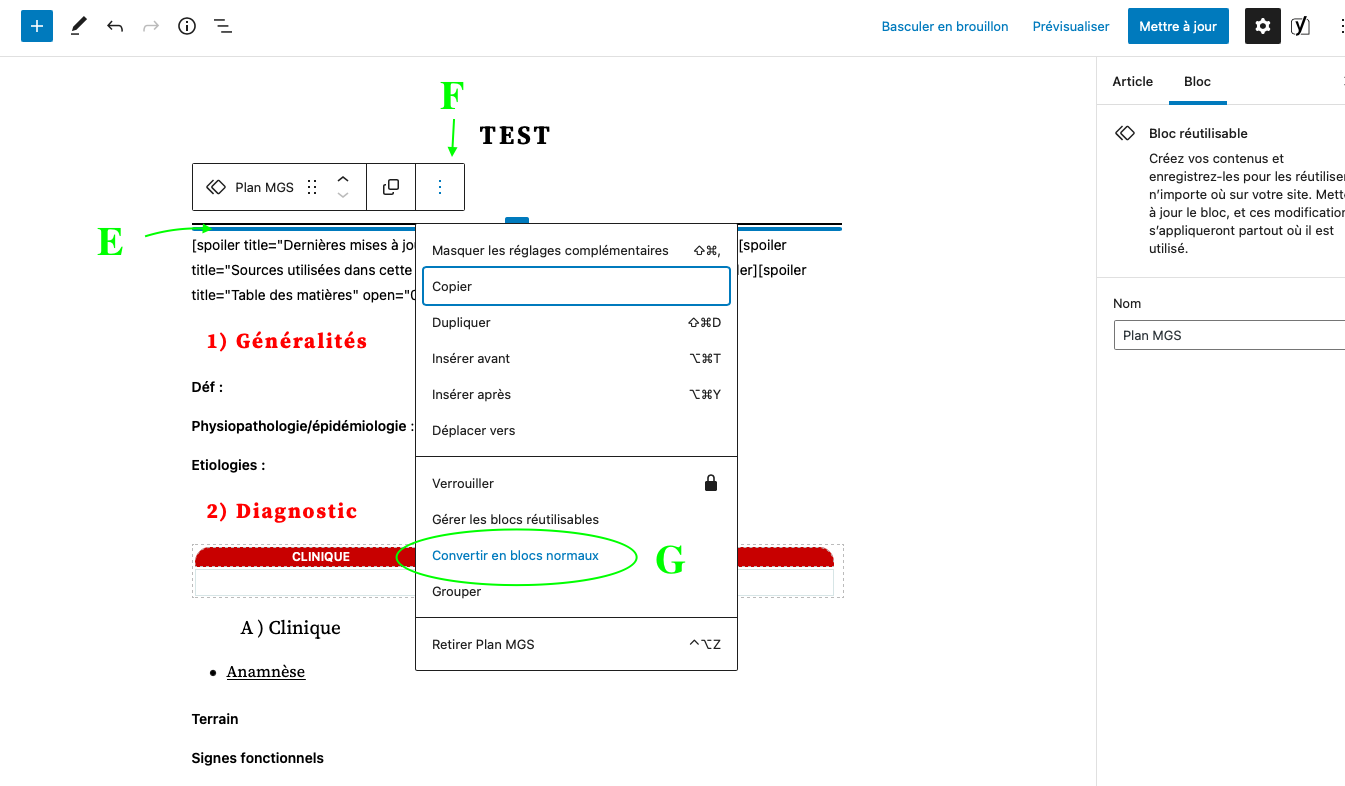
Task: Click Signes fonctionnels paragraph
Action: click(x=258, y=758)
